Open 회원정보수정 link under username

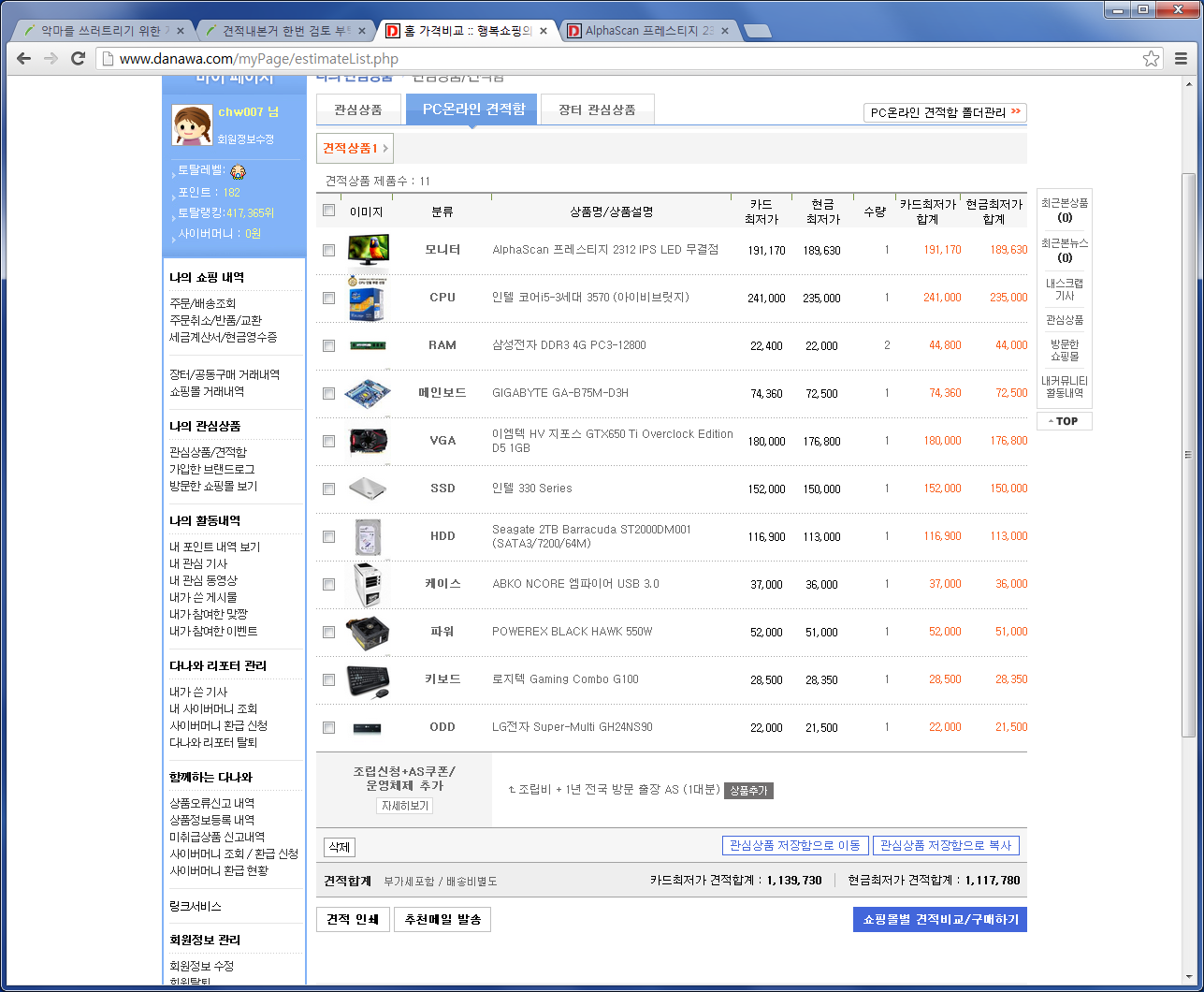pos(246,139)
